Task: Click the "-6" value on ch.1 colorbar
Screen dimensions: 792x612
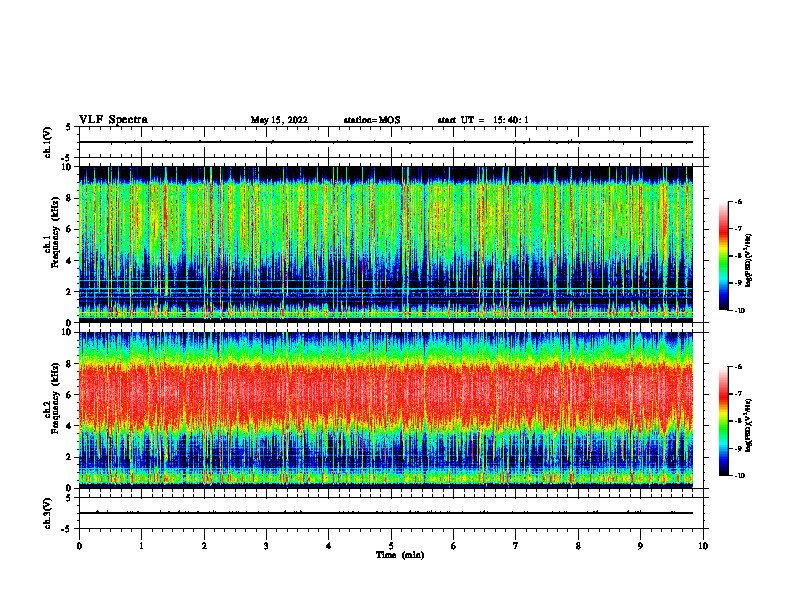Action: click(x=738, y=202)
